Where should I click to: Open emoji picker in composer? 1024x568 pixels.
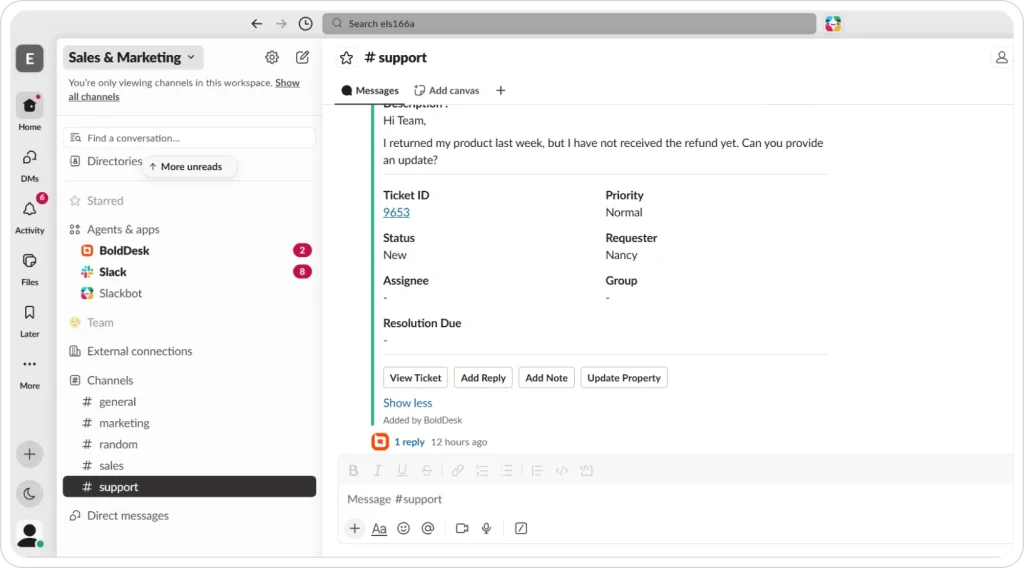(x=404, y=528)
